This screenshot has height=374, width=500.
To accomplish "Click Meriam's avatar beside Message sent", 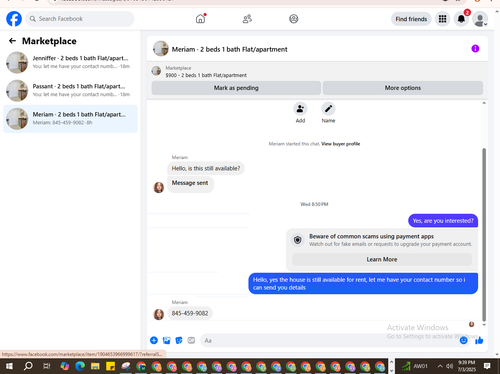I will tap(159, 187).
